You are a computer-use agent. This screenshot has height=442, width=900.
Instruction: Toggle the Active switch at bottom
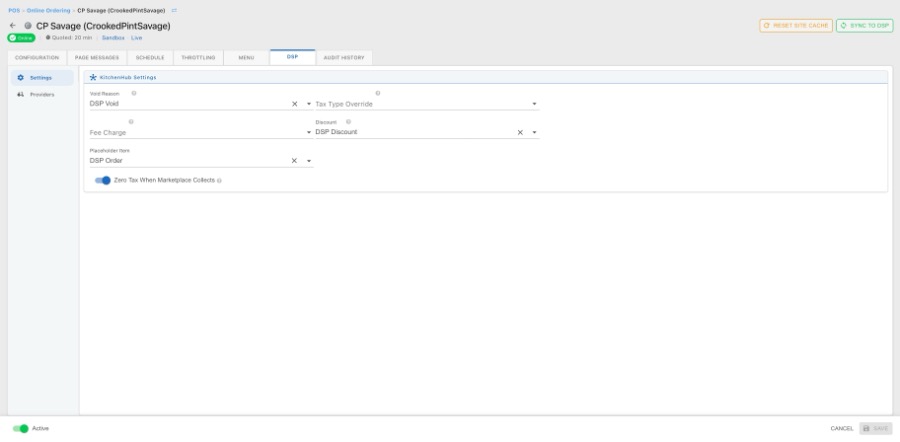pyautogui.click(x=20, y=428)
